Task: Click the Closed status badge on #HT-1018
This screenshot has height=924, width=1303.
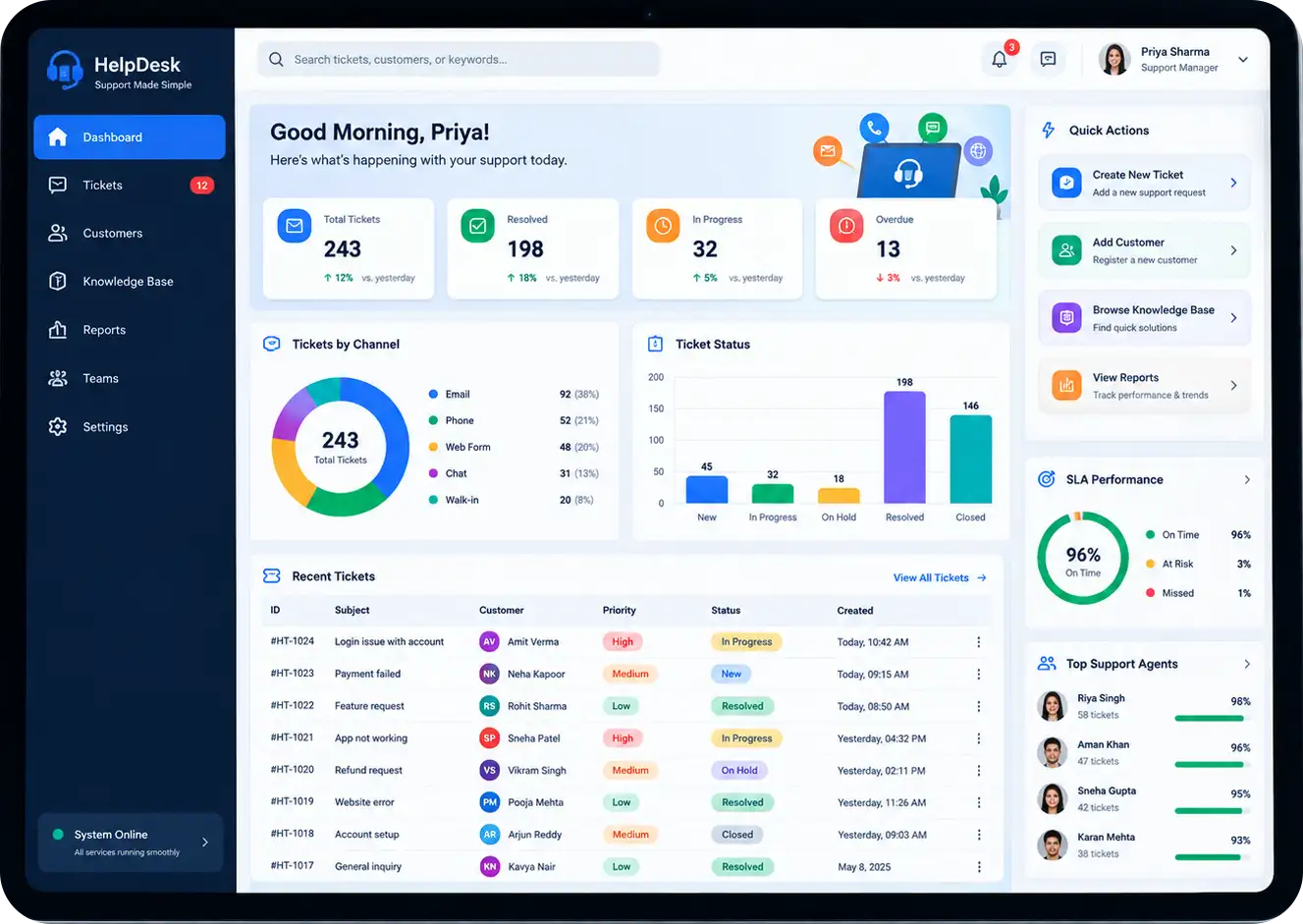Action: pyautogui.click(x=737, y=835)
